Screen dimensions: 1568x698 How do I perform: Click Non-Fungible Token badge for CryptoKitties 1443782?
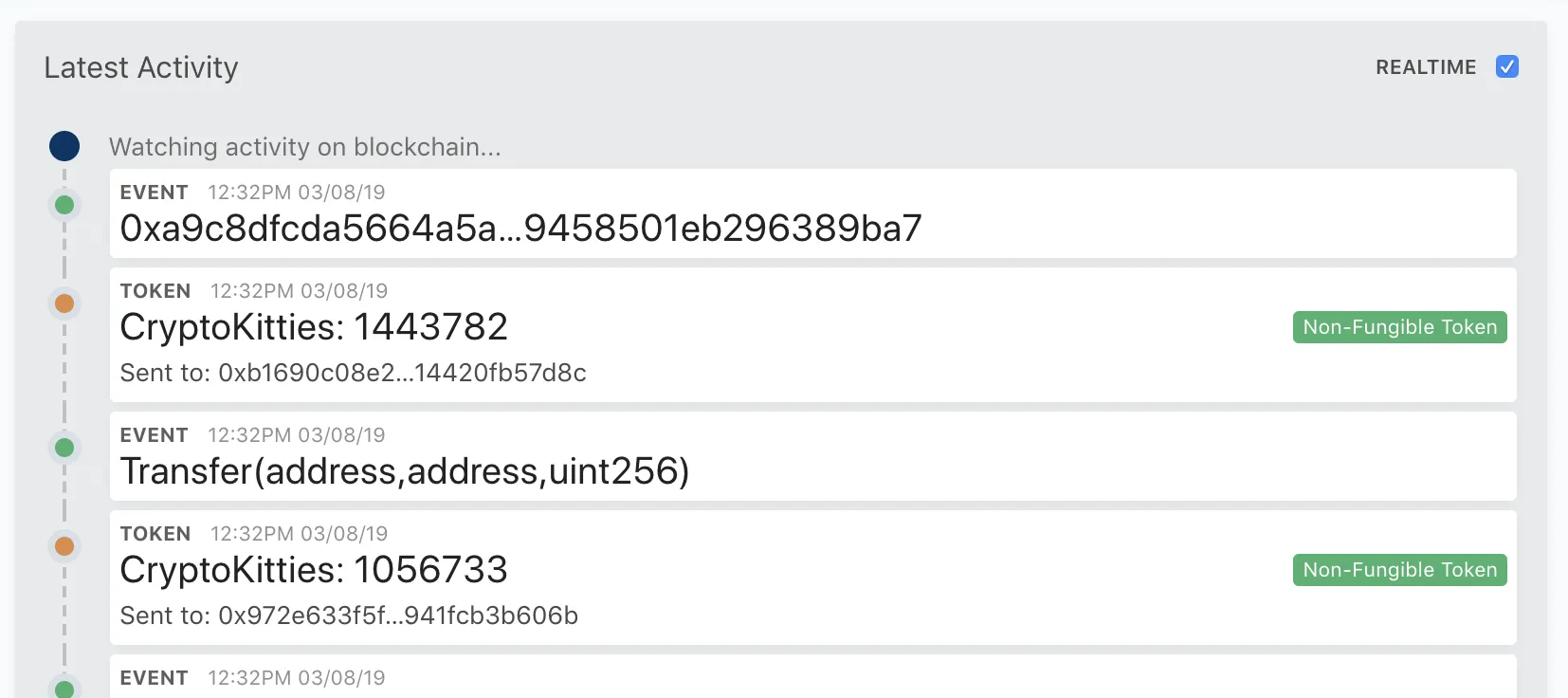point(1399,327)
